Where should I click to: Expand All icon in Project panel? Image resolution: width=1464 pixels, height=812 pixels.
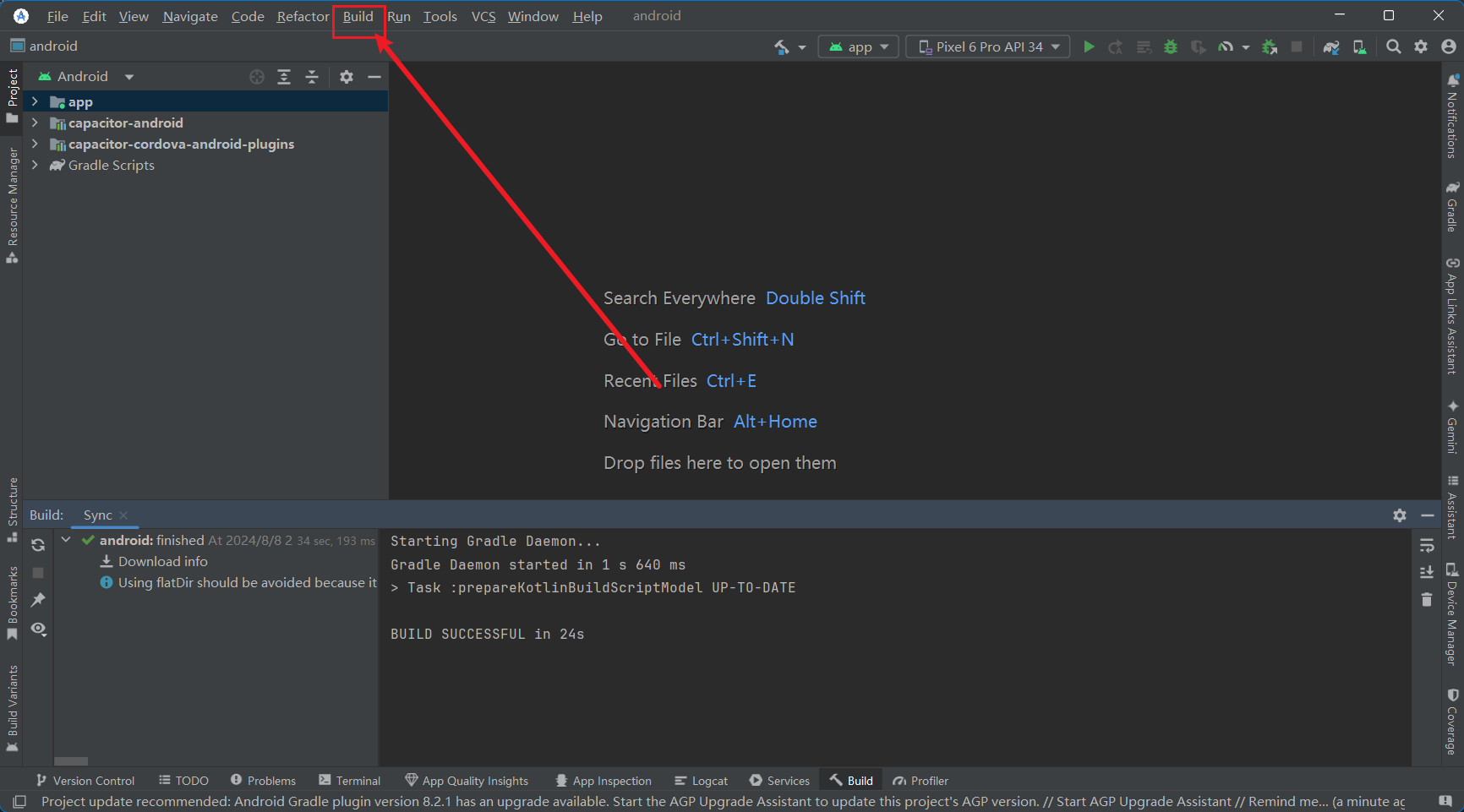tap(284, 77)
